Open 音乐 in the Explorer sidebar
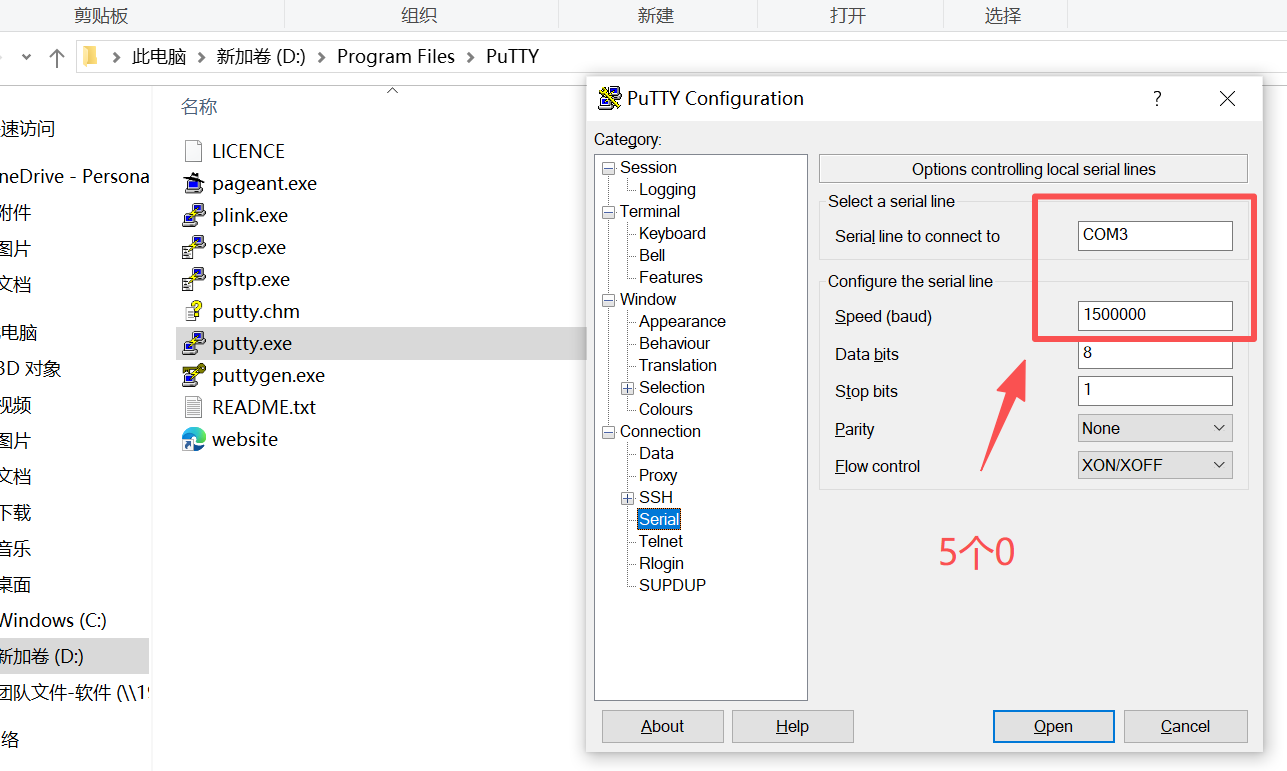Image resolution: width=1287 pixels, height=771 pixels. point(15,548)
